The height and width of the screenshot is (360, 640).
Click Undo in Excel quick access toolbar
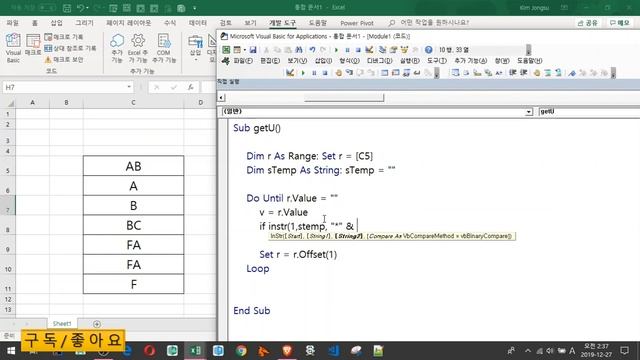point(80,8)
